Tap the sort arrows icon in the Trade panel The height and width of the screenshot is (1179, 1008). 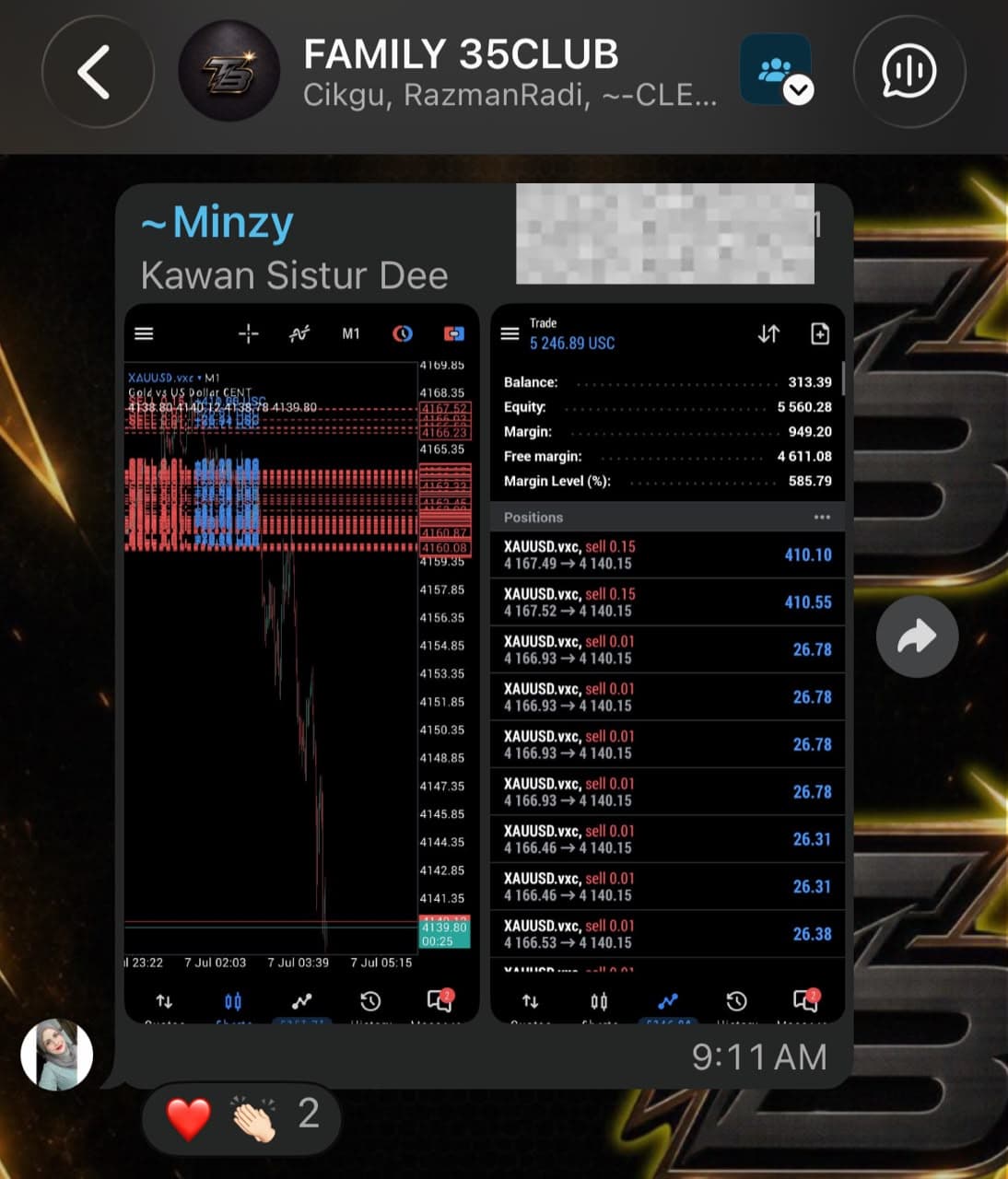(768, 333)
